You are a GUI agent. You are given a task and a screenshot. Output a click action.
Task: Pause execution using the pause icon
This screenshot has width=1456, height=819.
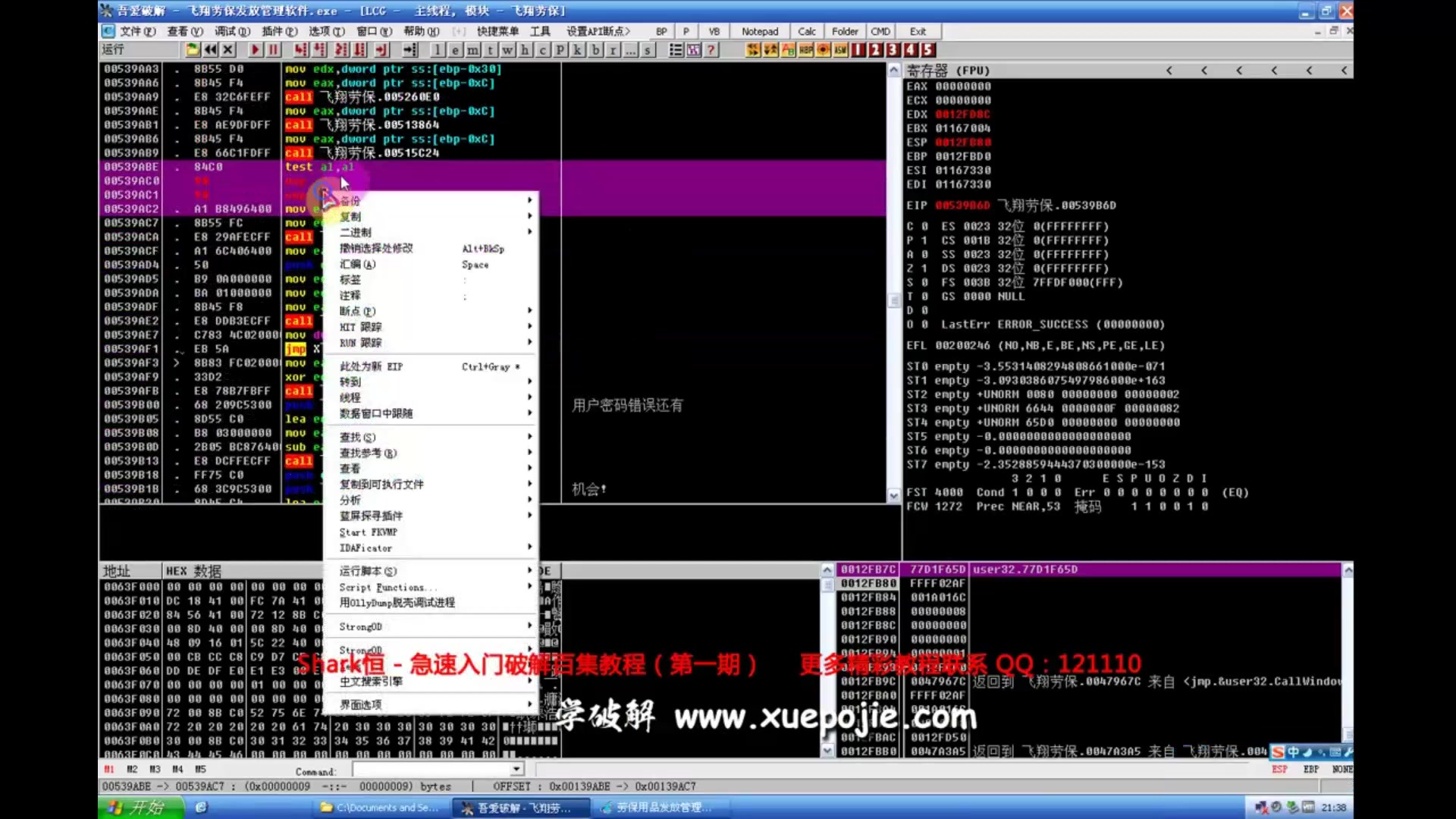tap(273, 50)
